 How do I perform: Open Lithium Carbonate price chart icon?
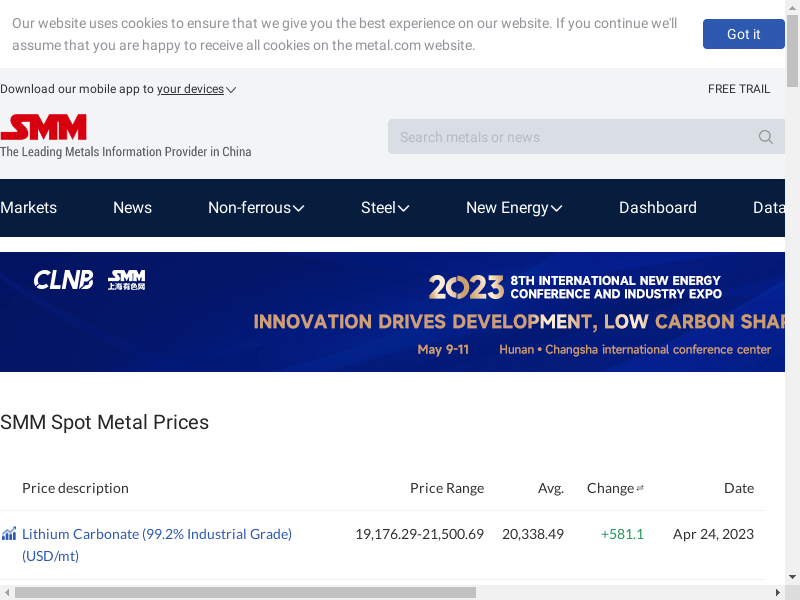point(9,534)
